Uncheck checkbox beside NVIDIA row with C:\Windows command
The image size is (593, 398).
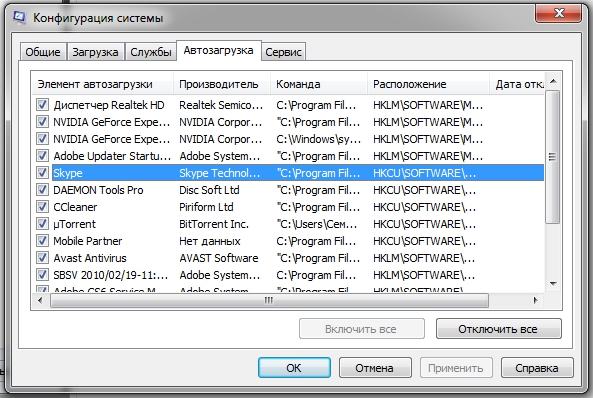tap(42, 139)
